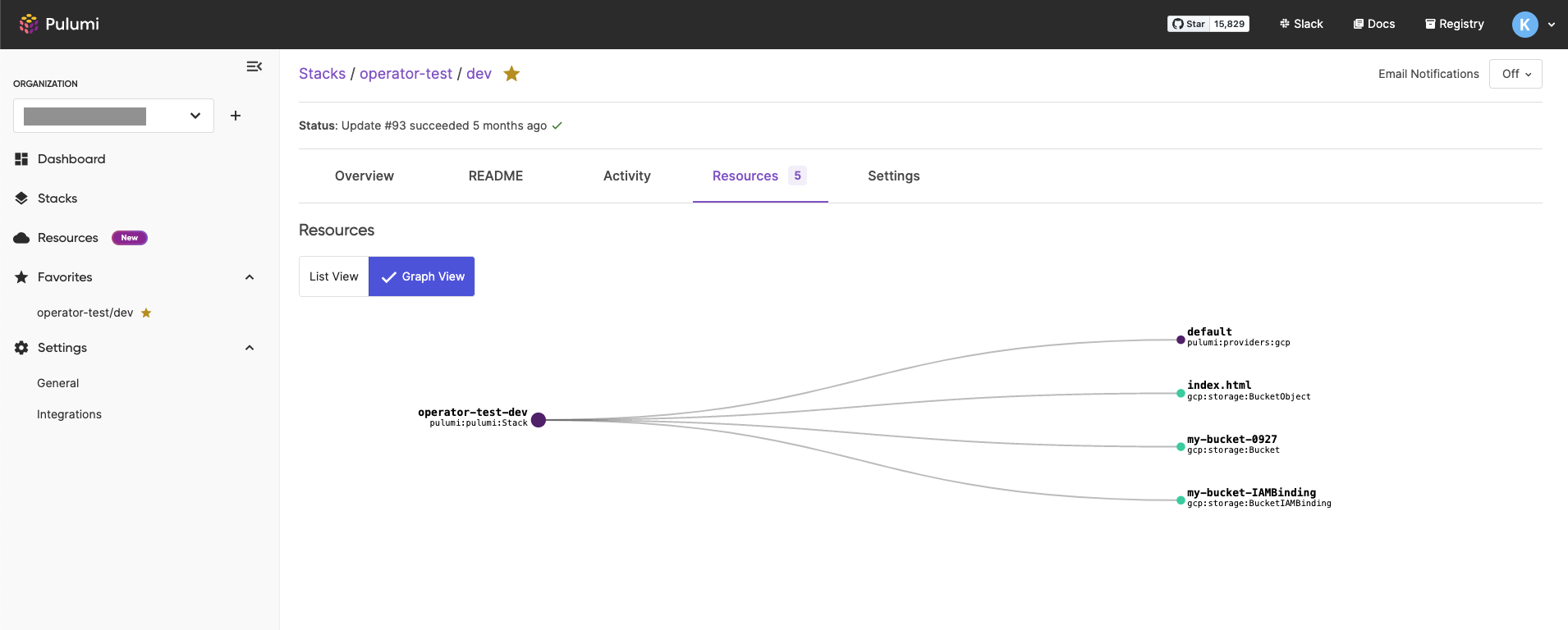Expand the user account menu chevron
This screenshot has height=630, width=1568.
(x=1552, y=25)
